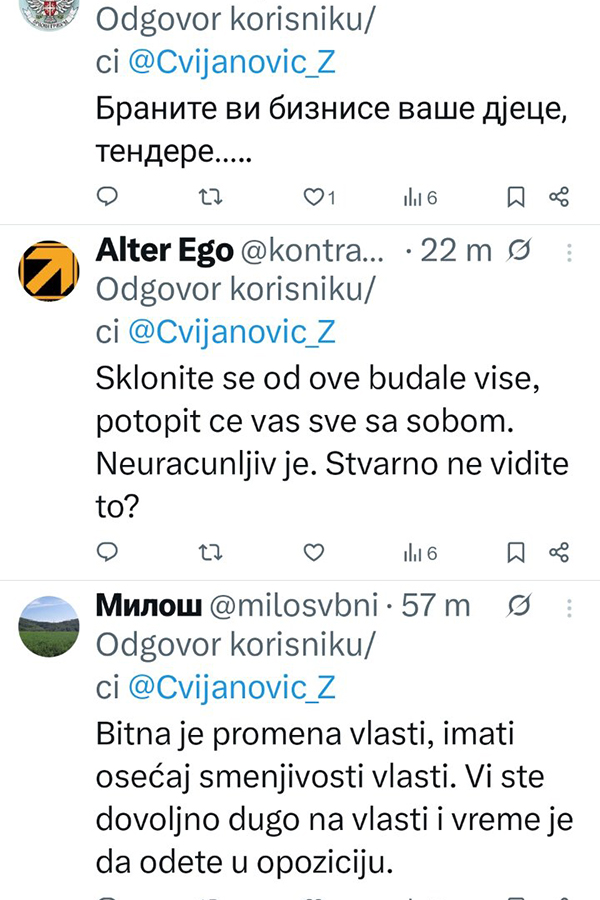Viewport: 600px width, 900px height.
Task: Bookmark the тендере tweet
Action: 516,197
